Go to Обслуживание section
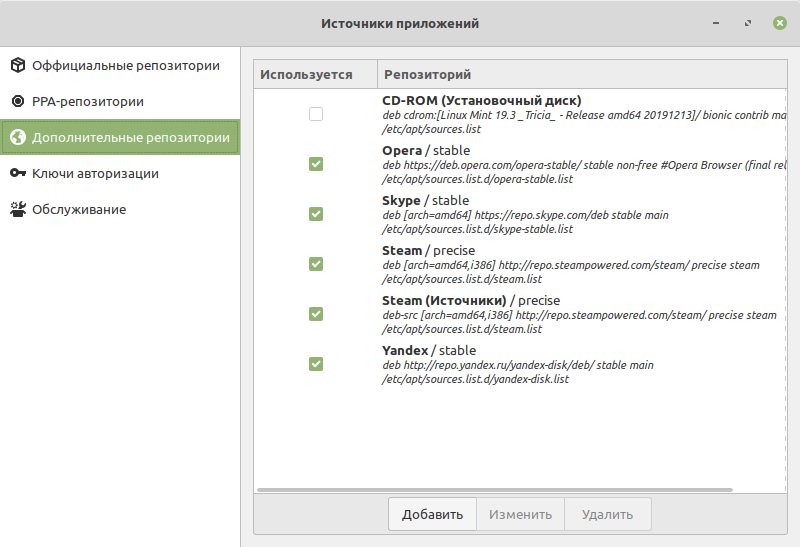 (x=120, y=209)
